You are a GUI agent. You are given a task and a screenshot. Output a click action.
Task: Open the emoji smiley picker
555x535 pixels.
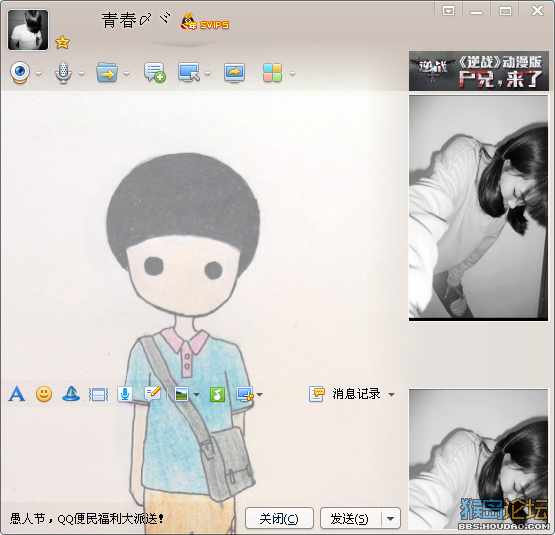pyautogui.click(x=44, y=394)
